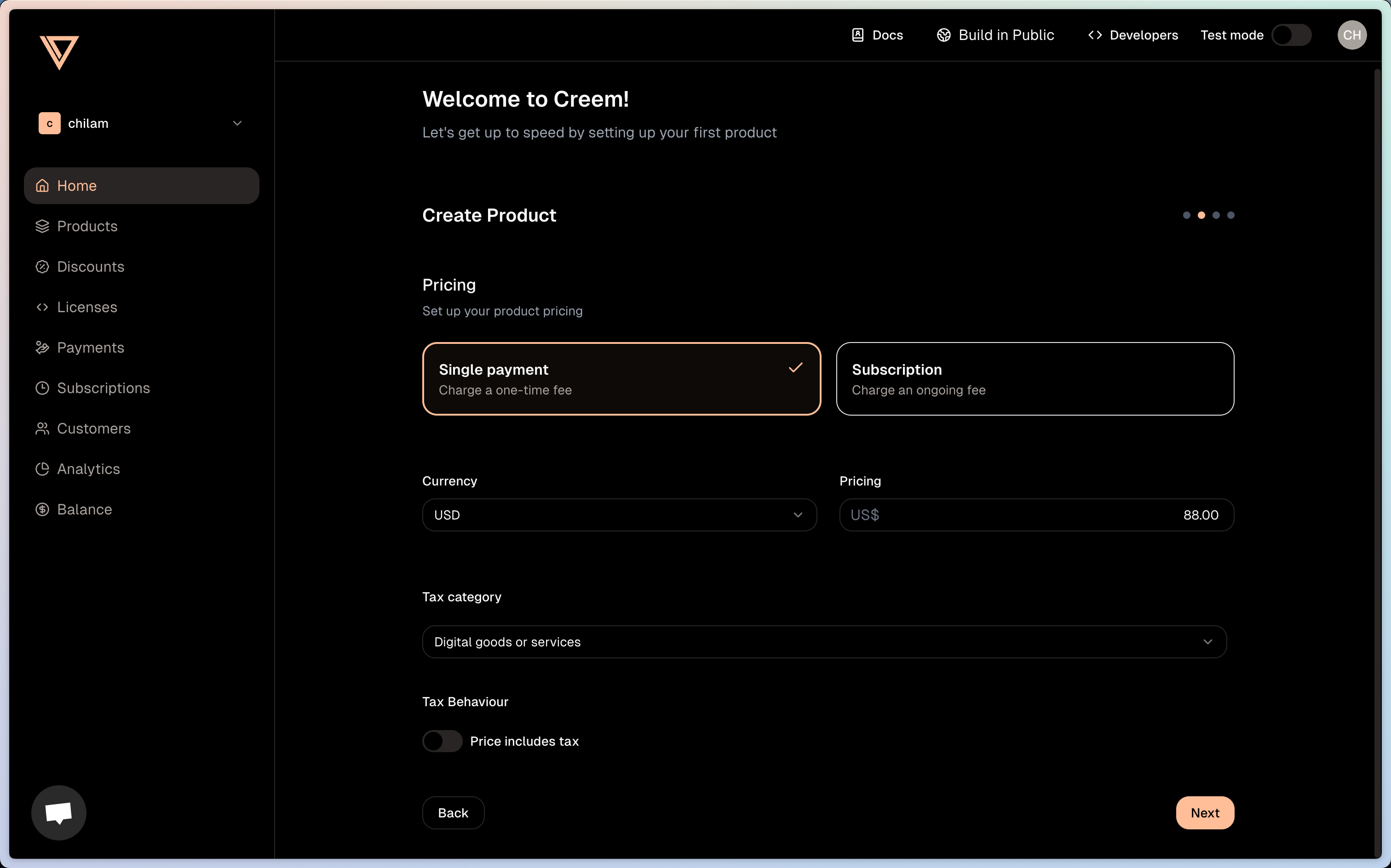Click the 'Create Product' heading
This screenshot has width=1391, height=868.
(x=489, y=215)
